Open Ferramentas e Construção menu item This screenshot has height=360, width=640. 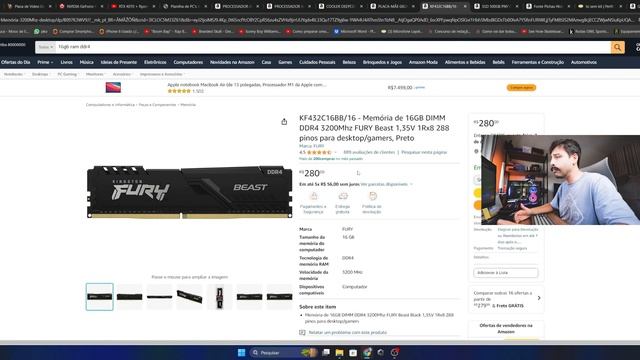click(538, 62)
